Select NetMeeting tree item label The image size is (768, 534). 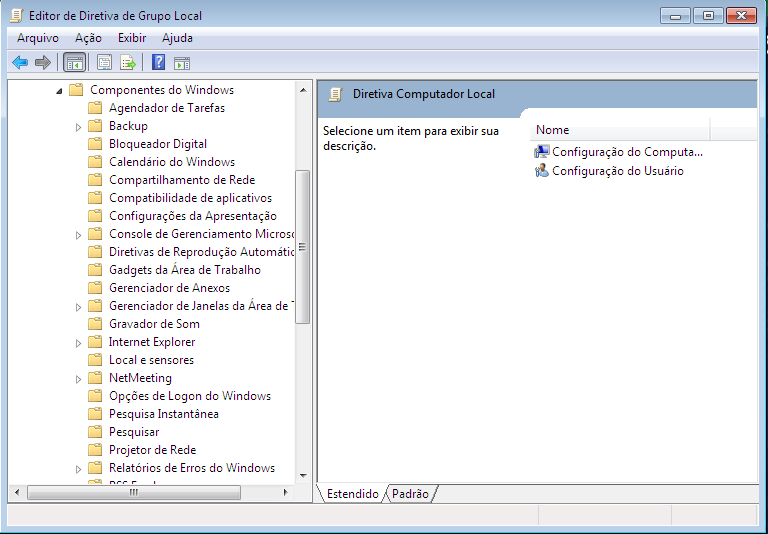[x=141, y=378]
